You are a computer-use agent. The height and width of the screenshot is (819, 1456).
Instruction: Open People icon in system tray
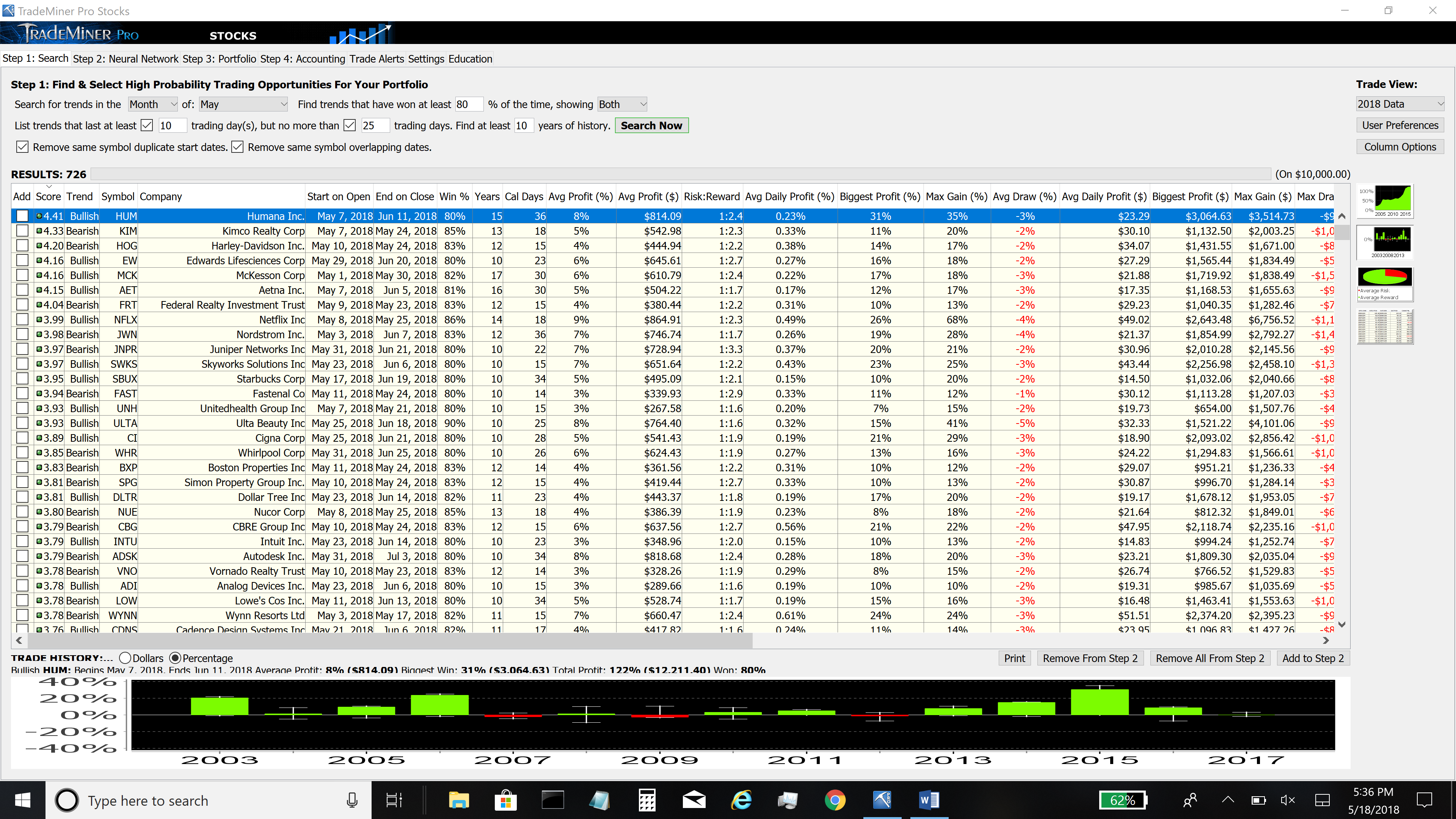(x=1190, y=800)
